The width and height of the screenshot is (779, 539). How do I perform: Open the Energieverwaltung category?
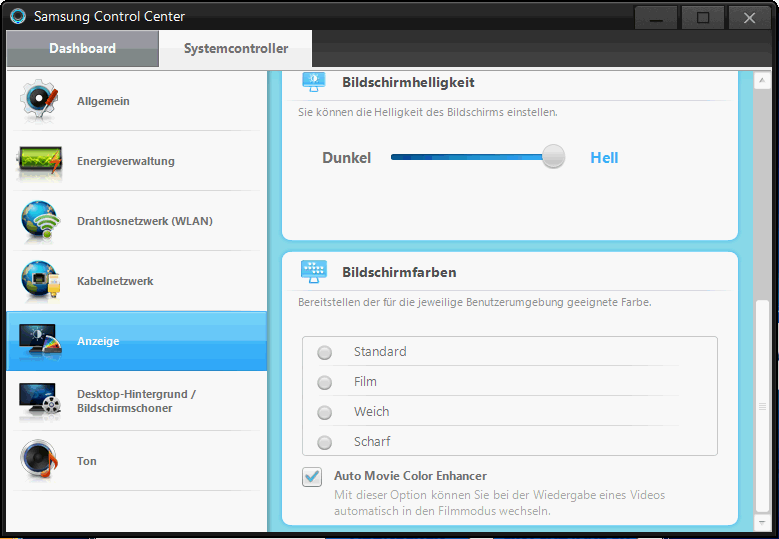(137, 161)
